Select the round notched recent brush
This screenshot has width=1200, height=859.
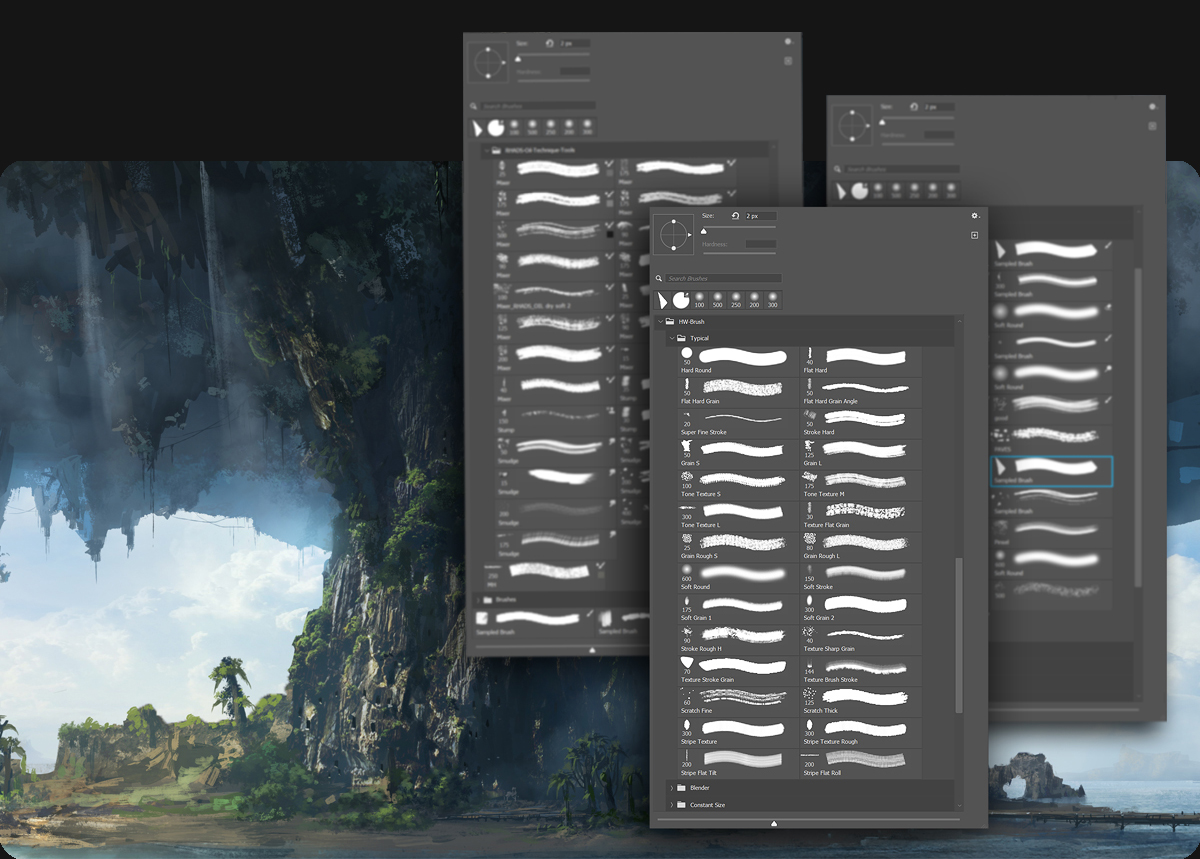click(x=680, y=300)
